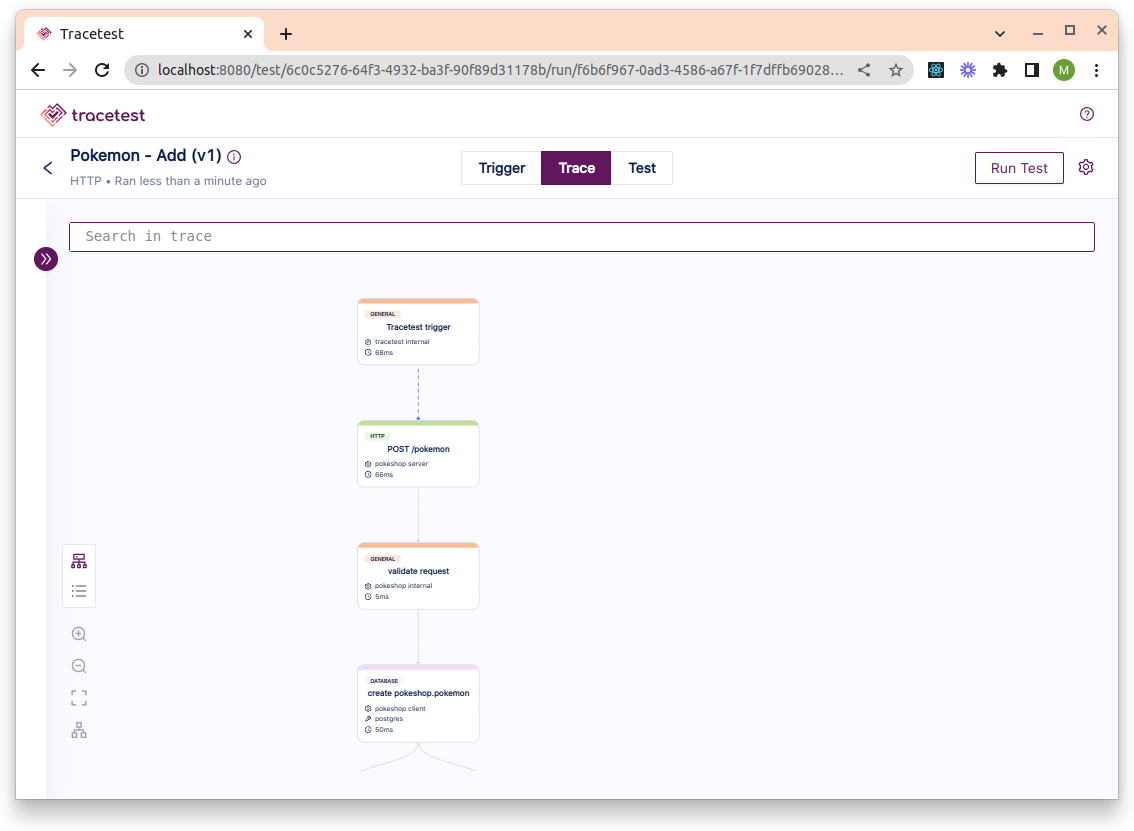Toggle the browser side panel icon
The height and width of the screenshot is (831, 1134).
click(x=1031, y=70)
